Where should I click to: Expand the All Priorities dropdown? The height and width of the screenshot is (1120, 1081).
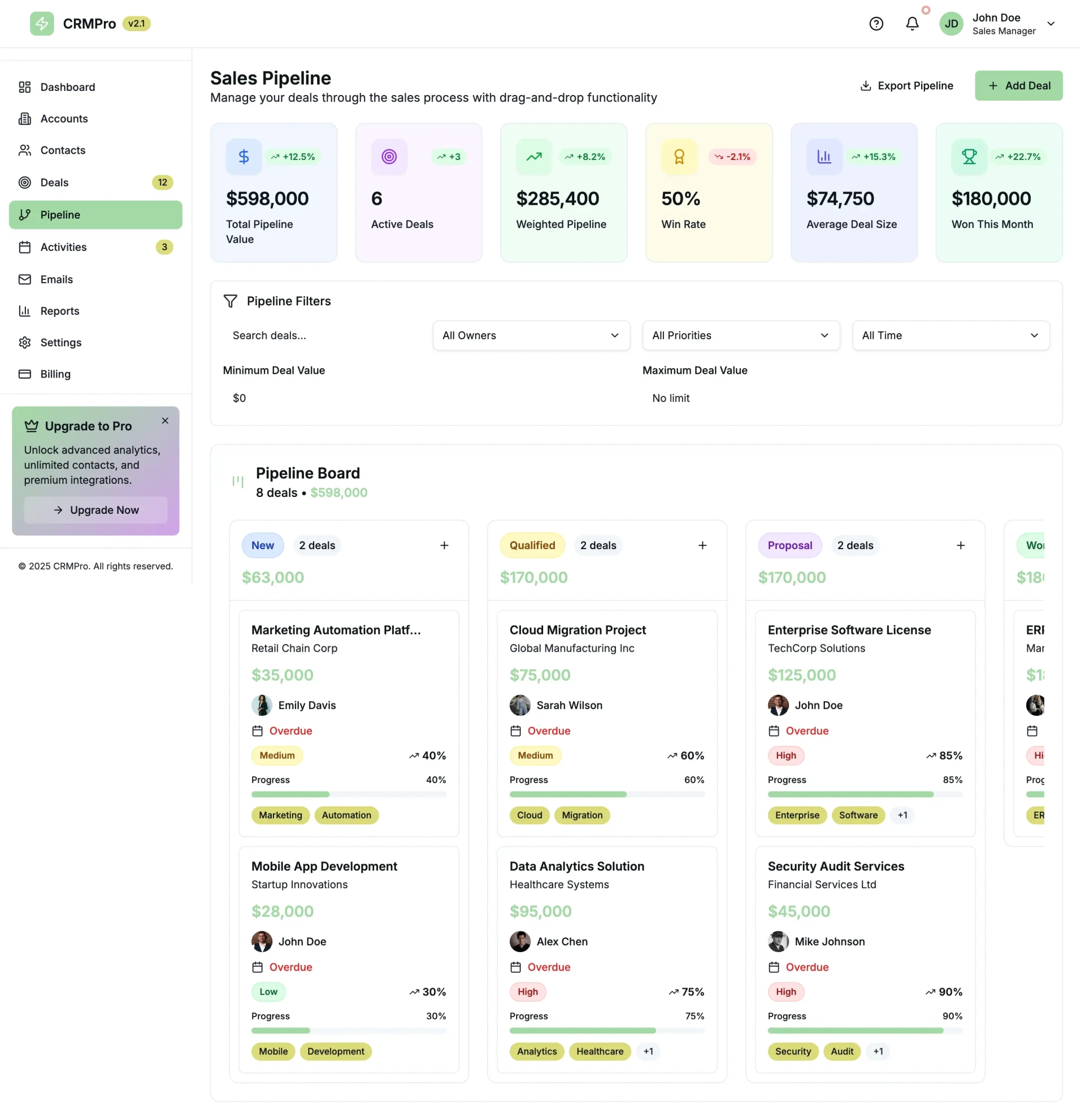740,335
